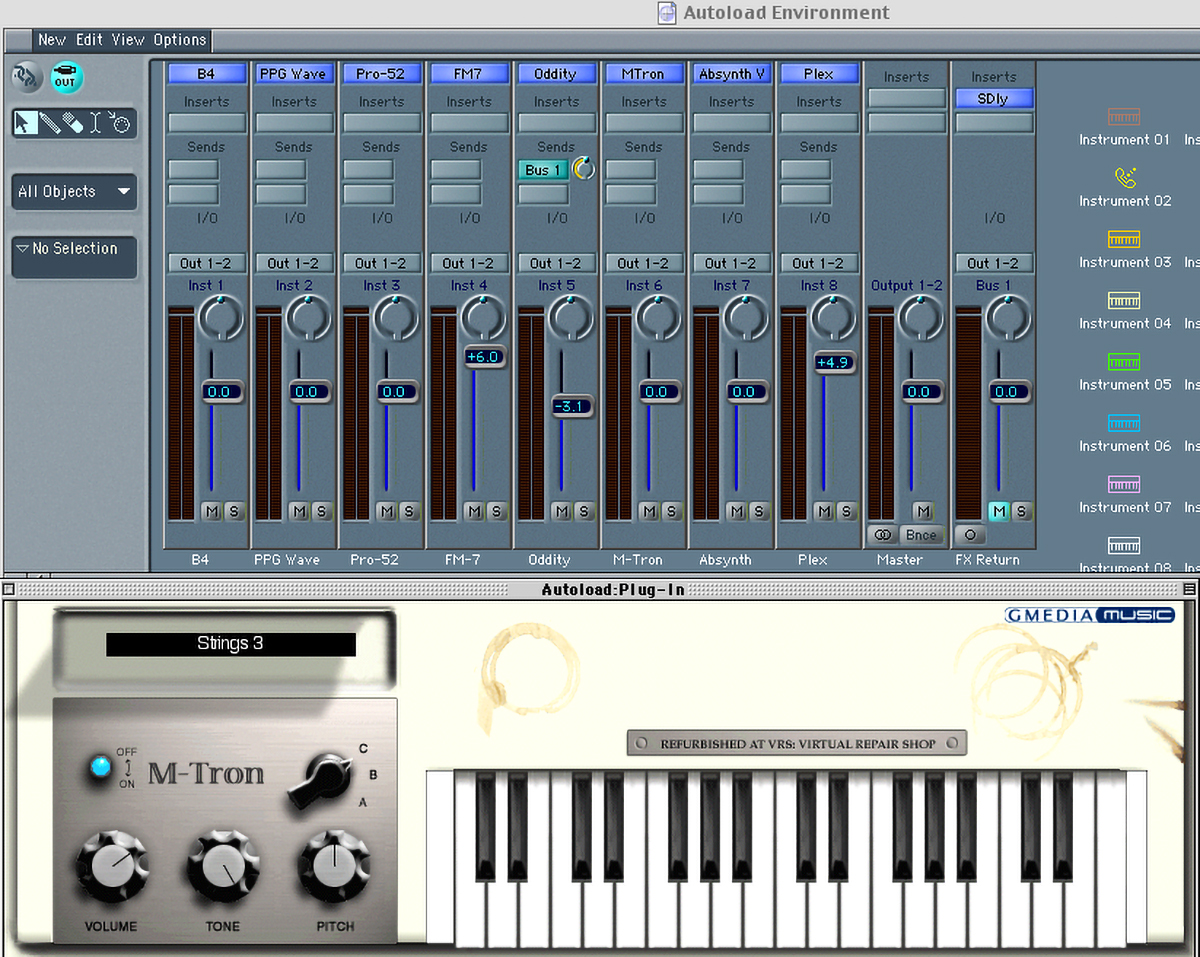
Task: Click the plug-in window collapse button
Action: pos(1189,589)
